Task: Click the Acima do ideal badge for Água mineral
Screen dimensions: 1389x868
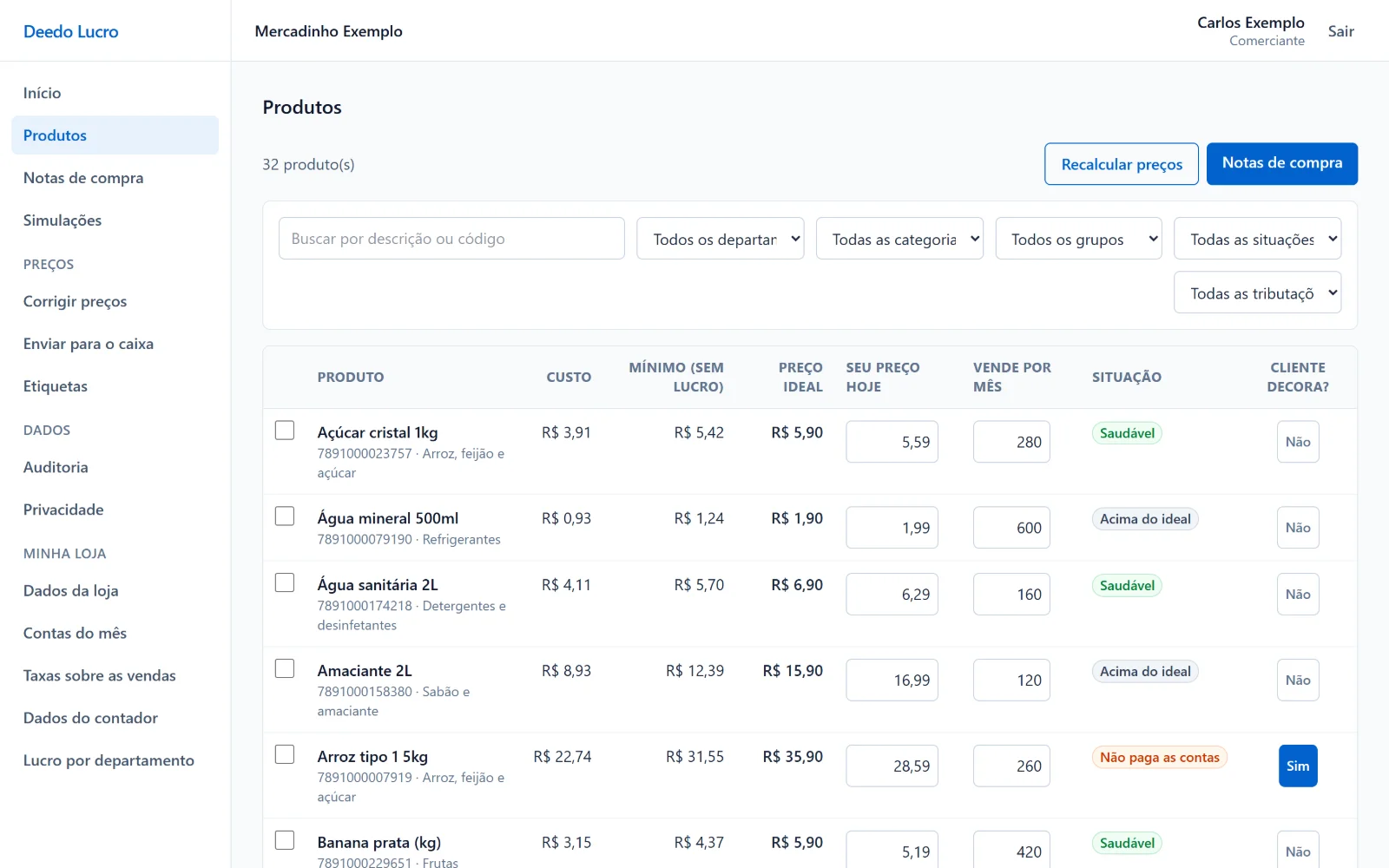Action: pos(1145,519)
